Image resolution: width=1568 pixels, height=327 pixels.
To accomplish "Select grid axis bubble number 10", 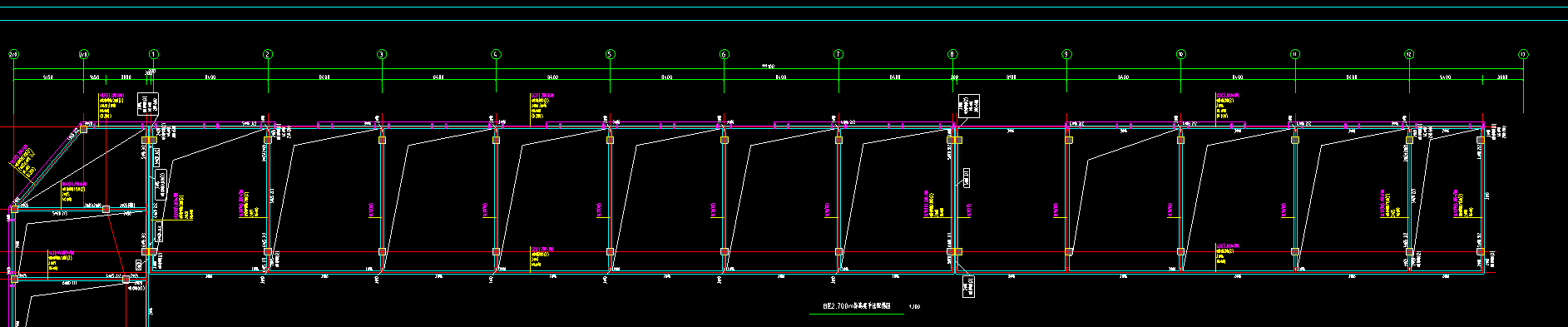I will tap(1180, 54).
